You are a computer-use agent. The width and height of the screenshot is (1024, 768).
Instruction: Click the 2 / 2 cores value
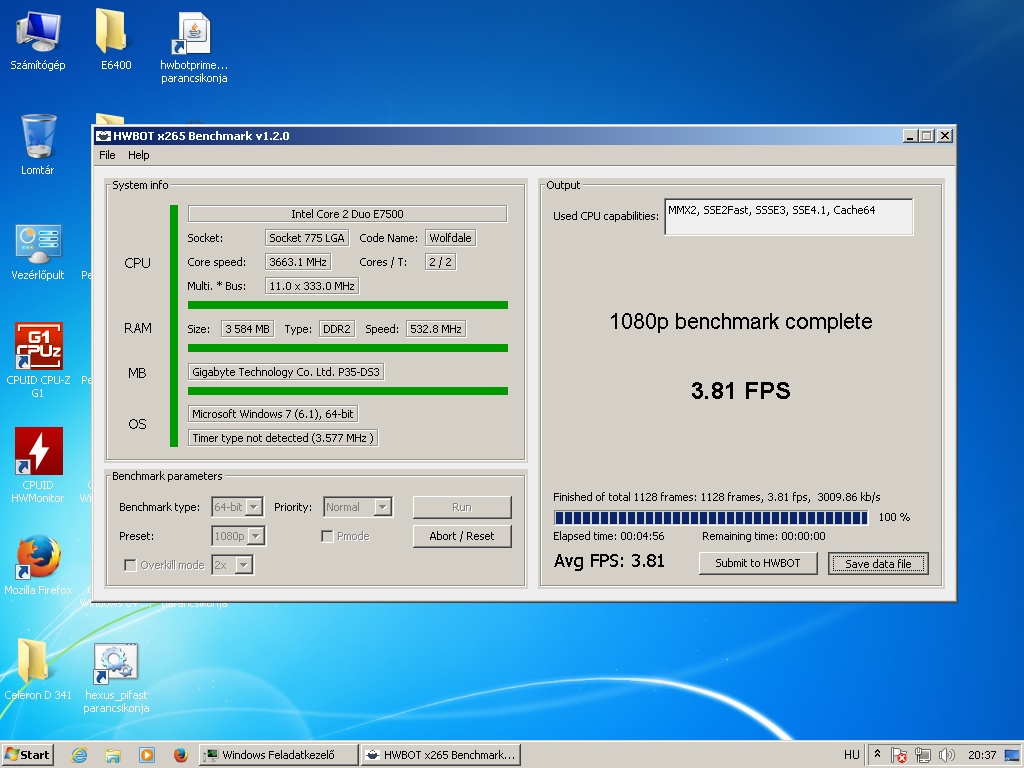pyautogui.click(x=440, y=262)
